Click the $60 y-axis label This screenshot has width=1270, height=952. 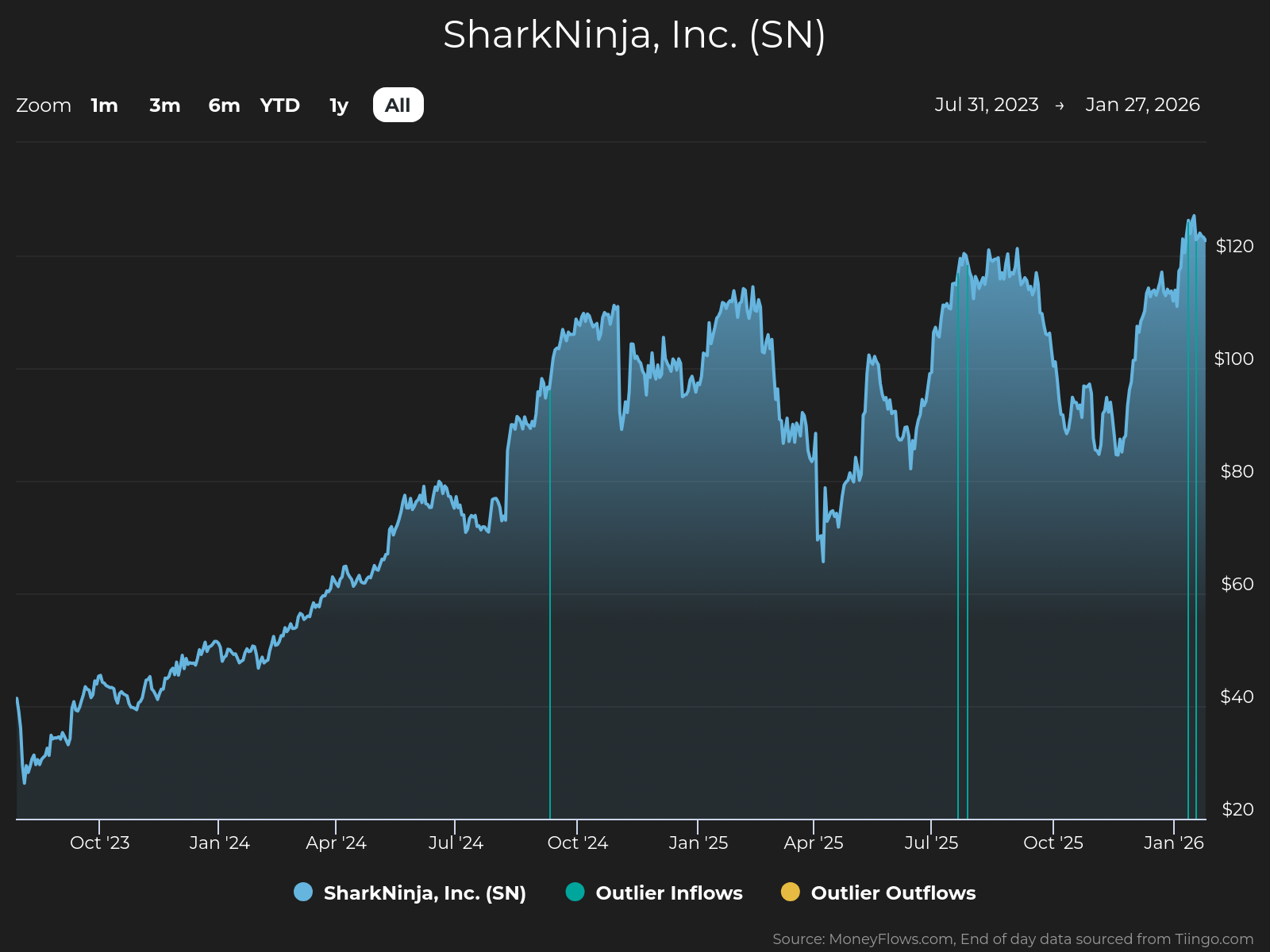(x=1237, y=585)
